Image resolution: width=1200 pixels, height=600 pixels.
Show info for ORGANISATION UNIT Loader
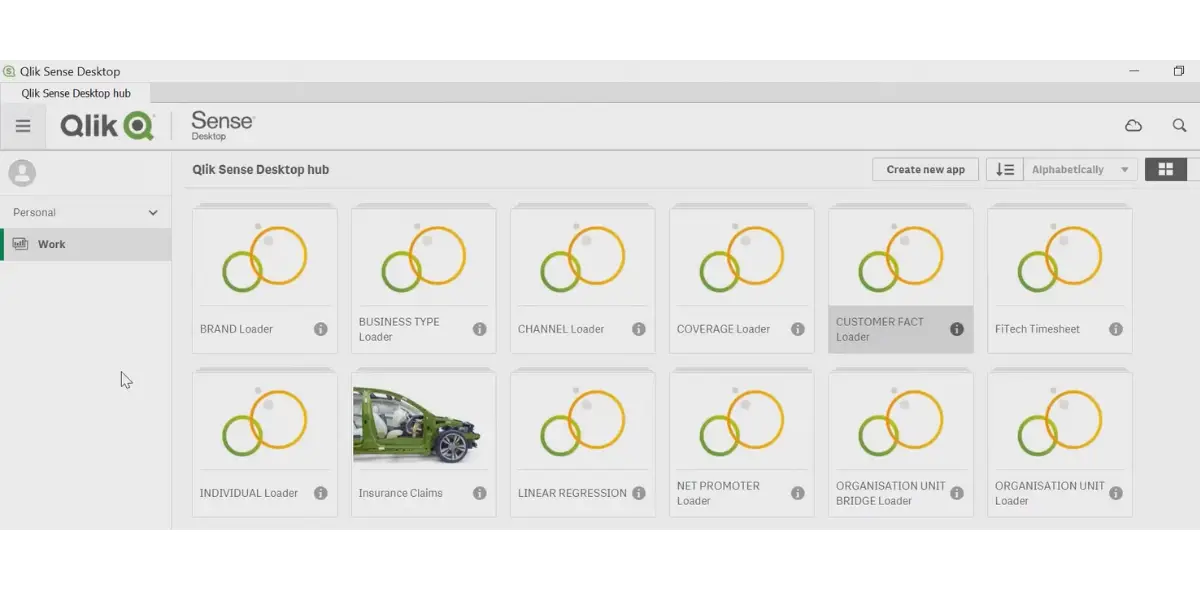1116,493
